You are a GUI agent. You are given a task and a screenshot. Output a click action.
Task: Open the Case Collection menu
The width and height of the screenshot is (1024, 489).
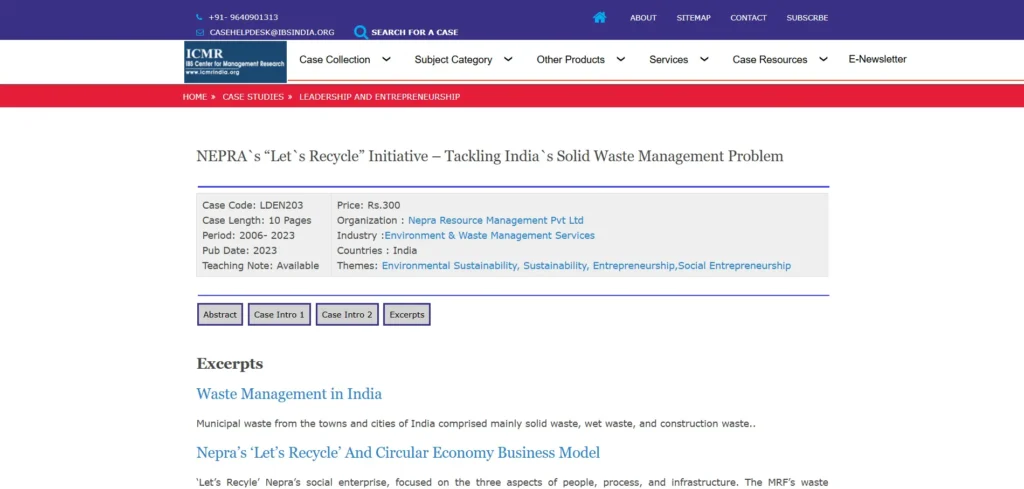tap(334, 59)
